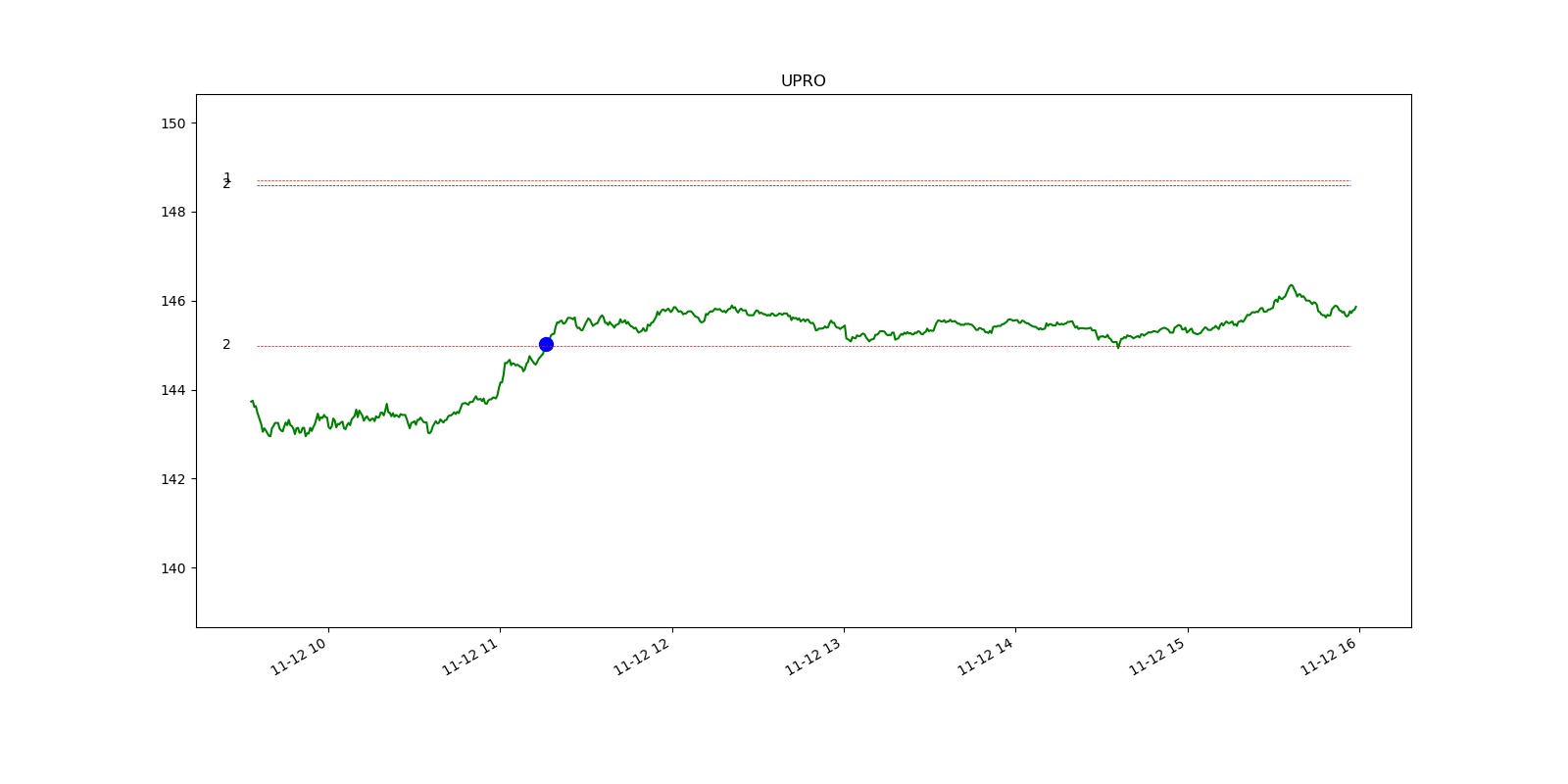Select the 150 y-axis tick label
This screenshot has width=1568, height=784.
pos(172,123)
